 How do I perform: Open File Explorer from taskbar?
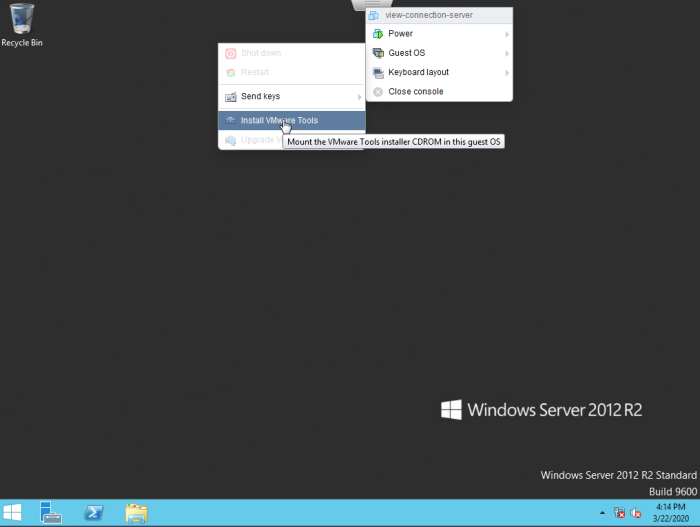tap(136, 513)
